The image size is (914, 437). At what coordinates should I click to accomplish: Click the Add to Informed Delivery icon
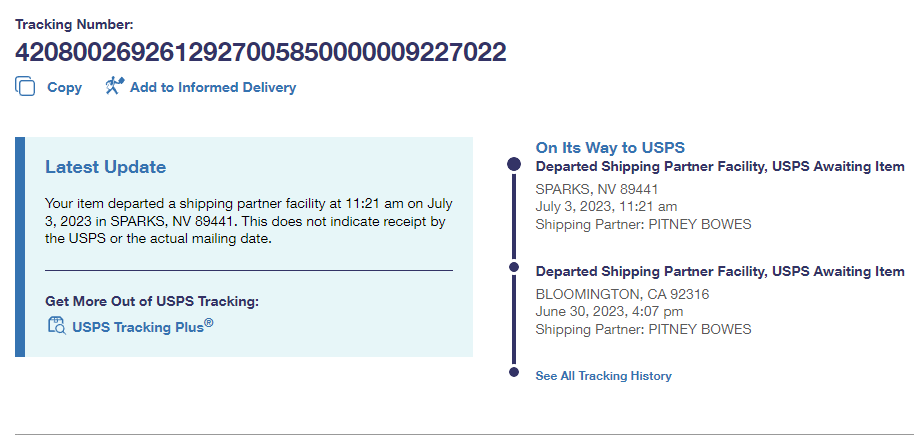point(114,86)
